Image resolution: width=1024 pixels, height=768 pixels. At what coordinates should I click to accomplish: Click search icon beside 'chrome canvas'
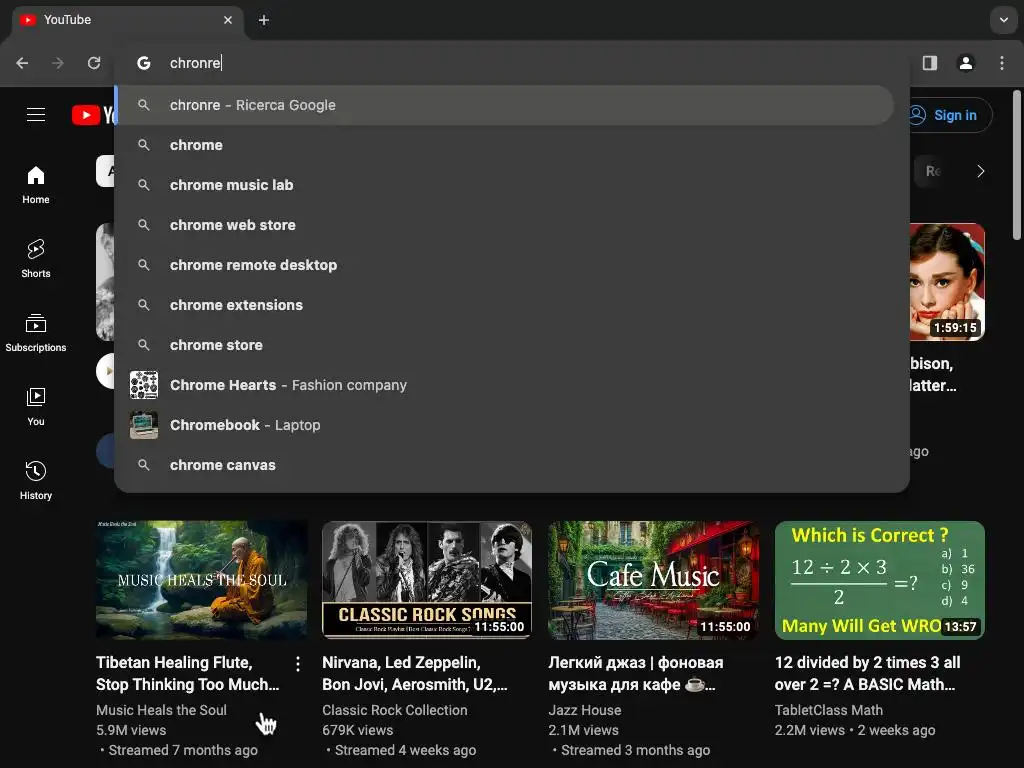click(x=144, y=465)
